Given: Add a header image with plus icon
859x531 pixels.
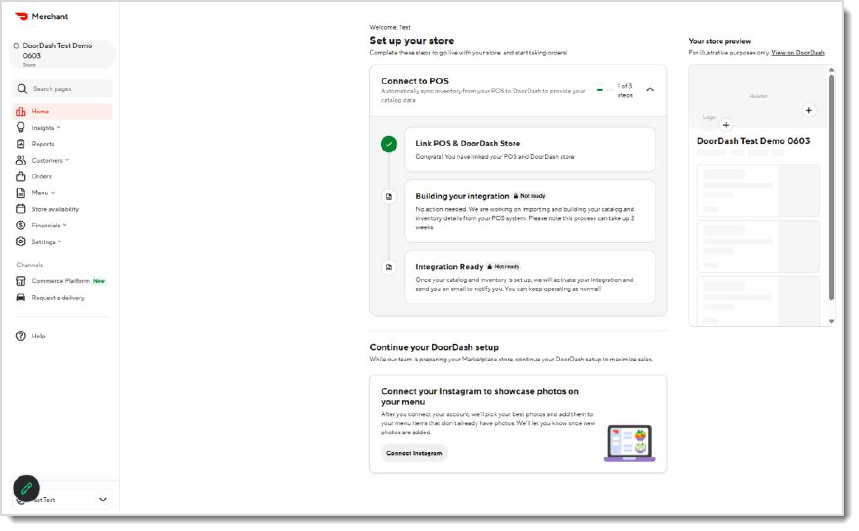Looking at the screenshot, I should pos(809,110).
